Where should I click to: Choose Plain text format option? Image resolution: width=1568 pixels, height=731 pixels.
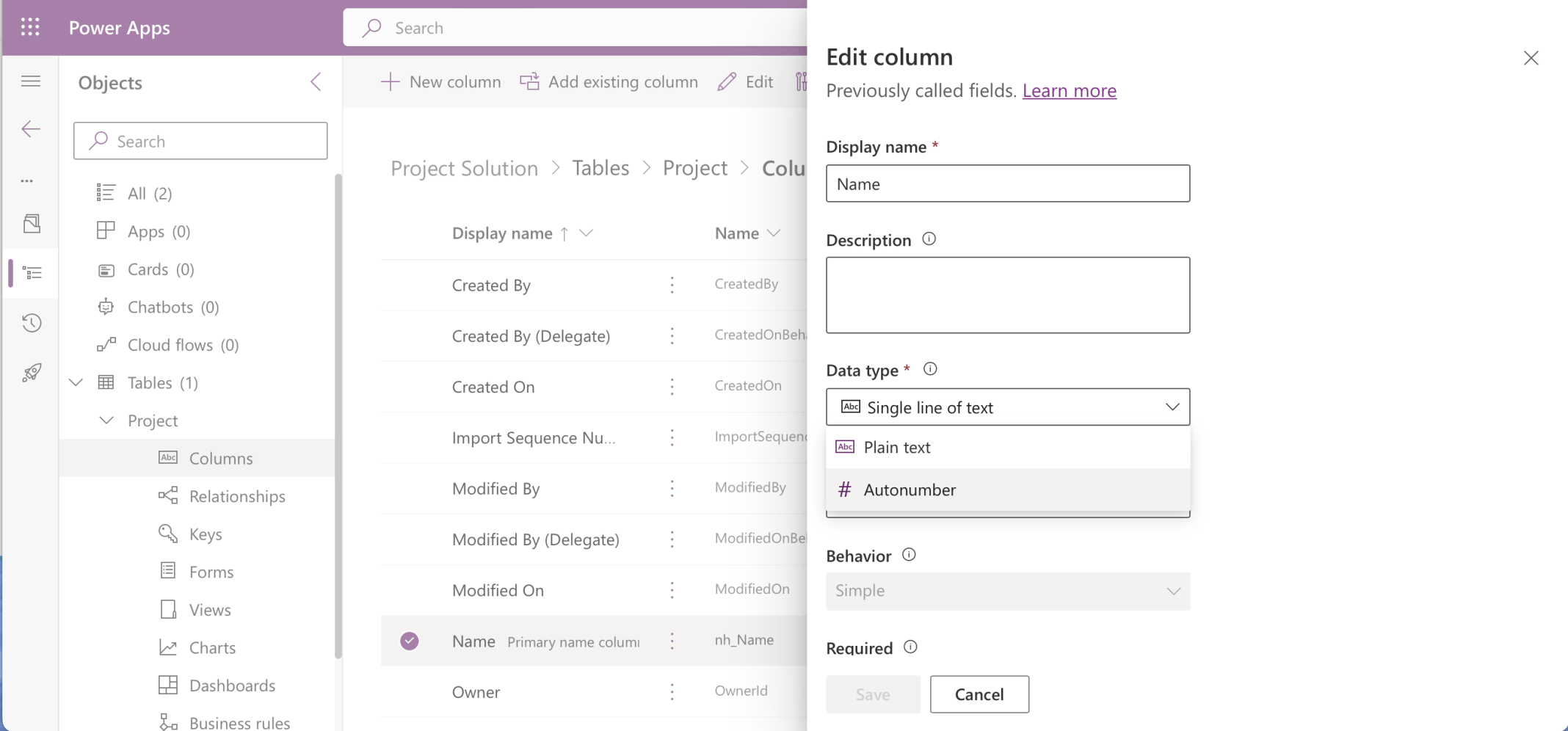click(896, 447)
